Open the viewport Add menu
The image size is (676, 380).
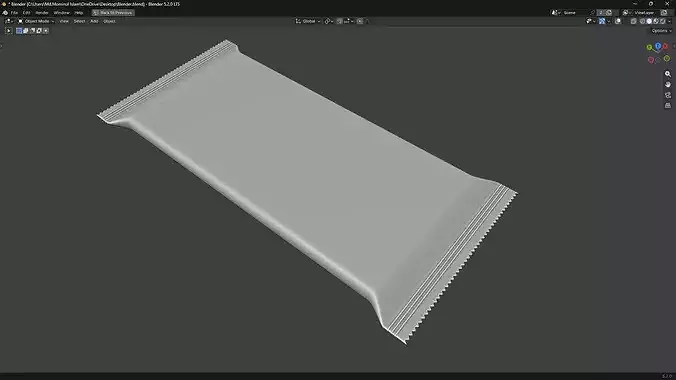(x=94, y=21)
